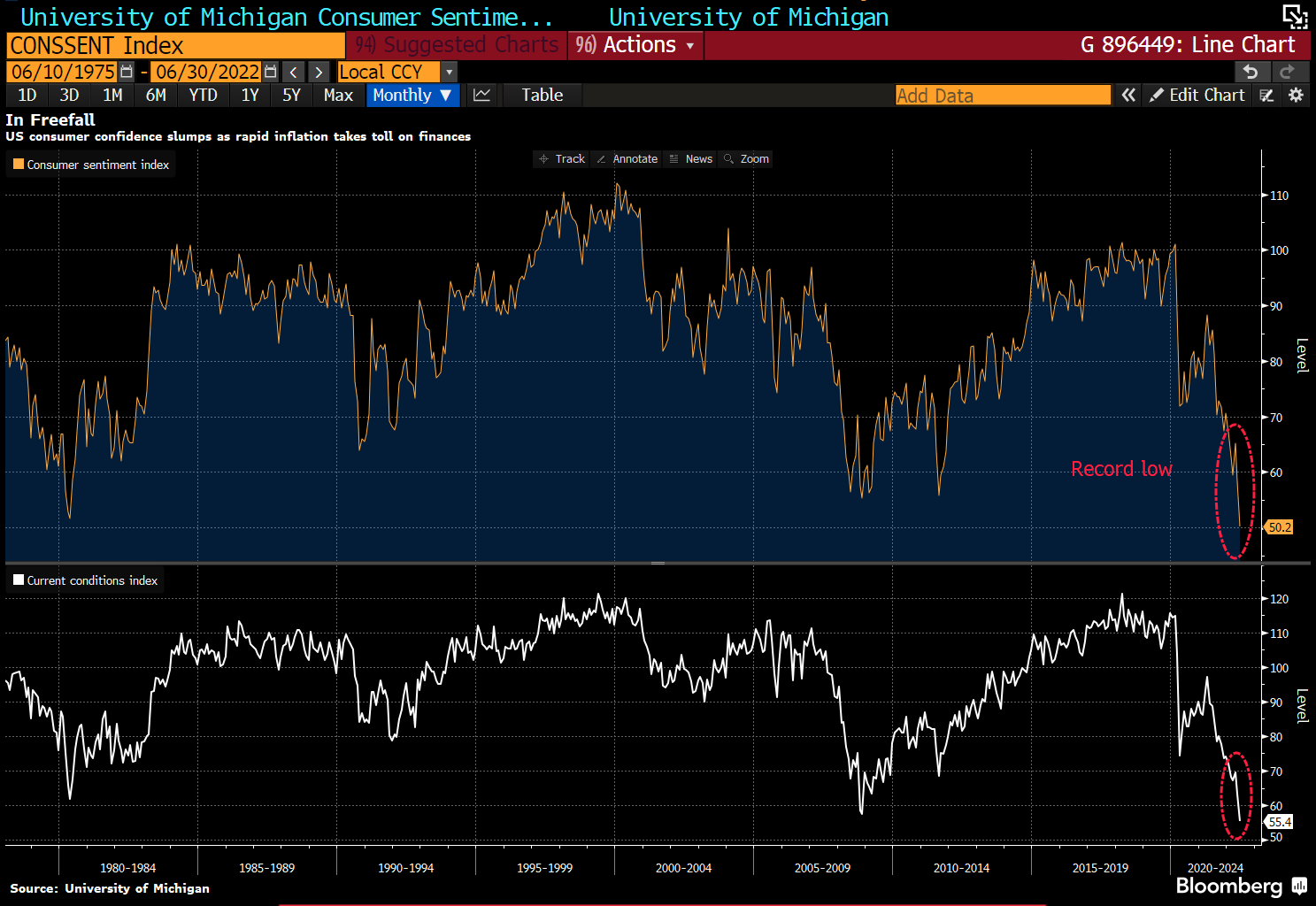Go to next date range arrow

coord(319,73)
